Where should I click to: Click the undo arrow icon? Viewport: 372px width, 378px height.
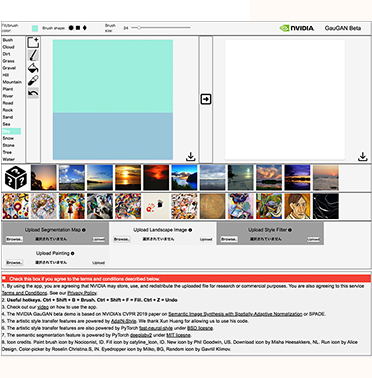[33, 93]
